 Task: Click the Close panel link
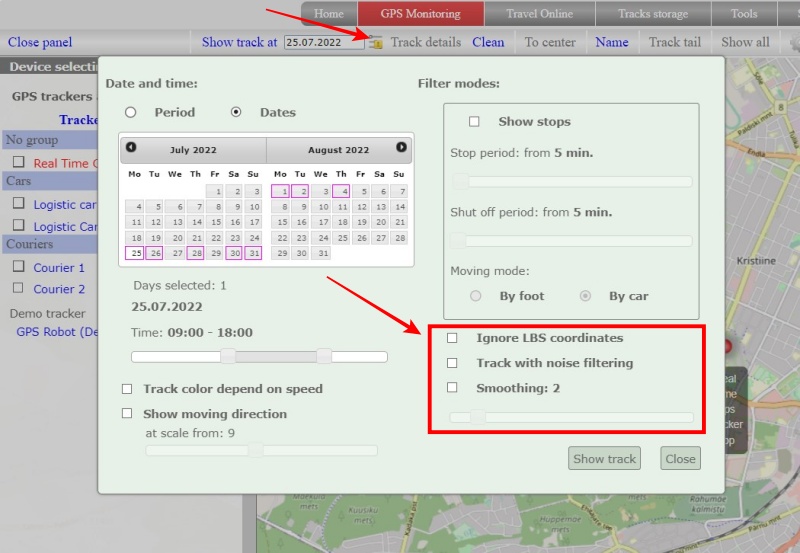click(x=40, y=43)
